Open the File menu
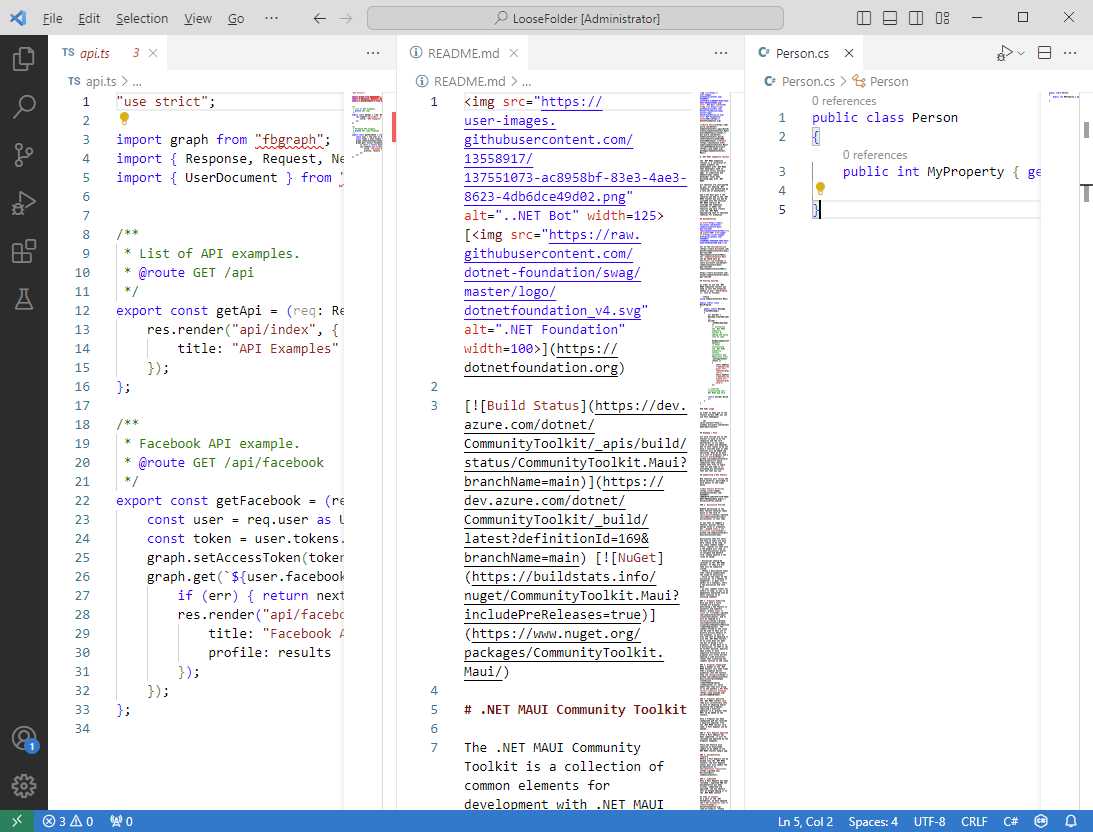Screen dimensions: 1093x832 [x=52, y=18]
